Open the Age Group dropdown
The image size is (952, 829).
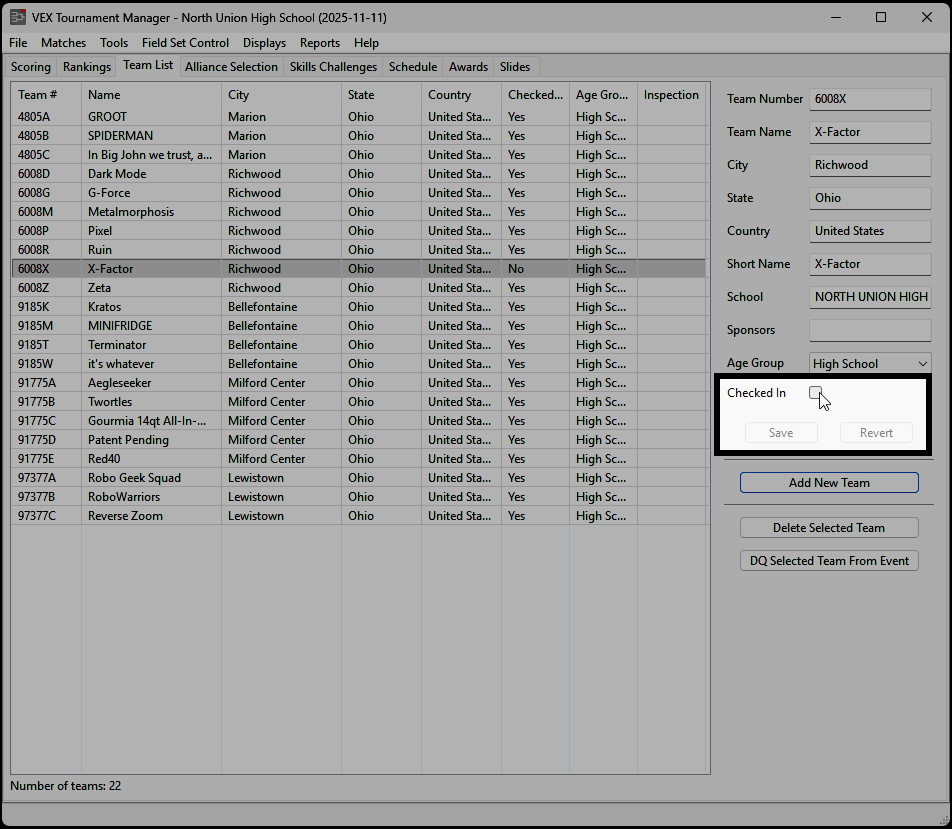click(x=870, y=363)
